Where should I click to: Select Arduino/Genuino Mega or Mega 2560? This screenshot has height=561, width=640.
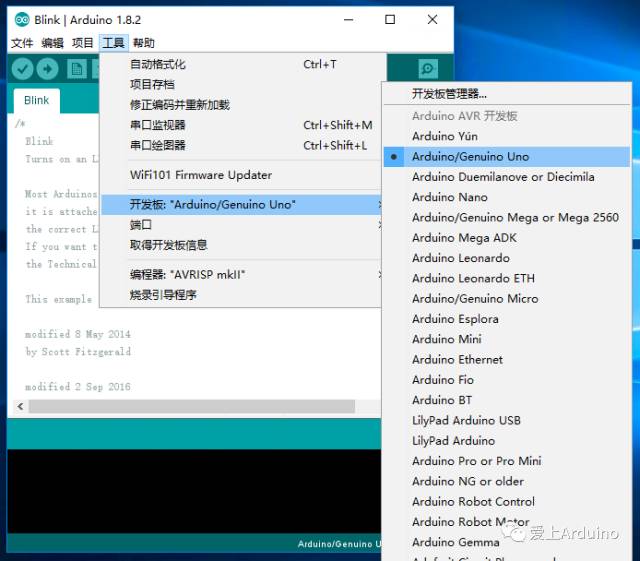pos(507,218)
